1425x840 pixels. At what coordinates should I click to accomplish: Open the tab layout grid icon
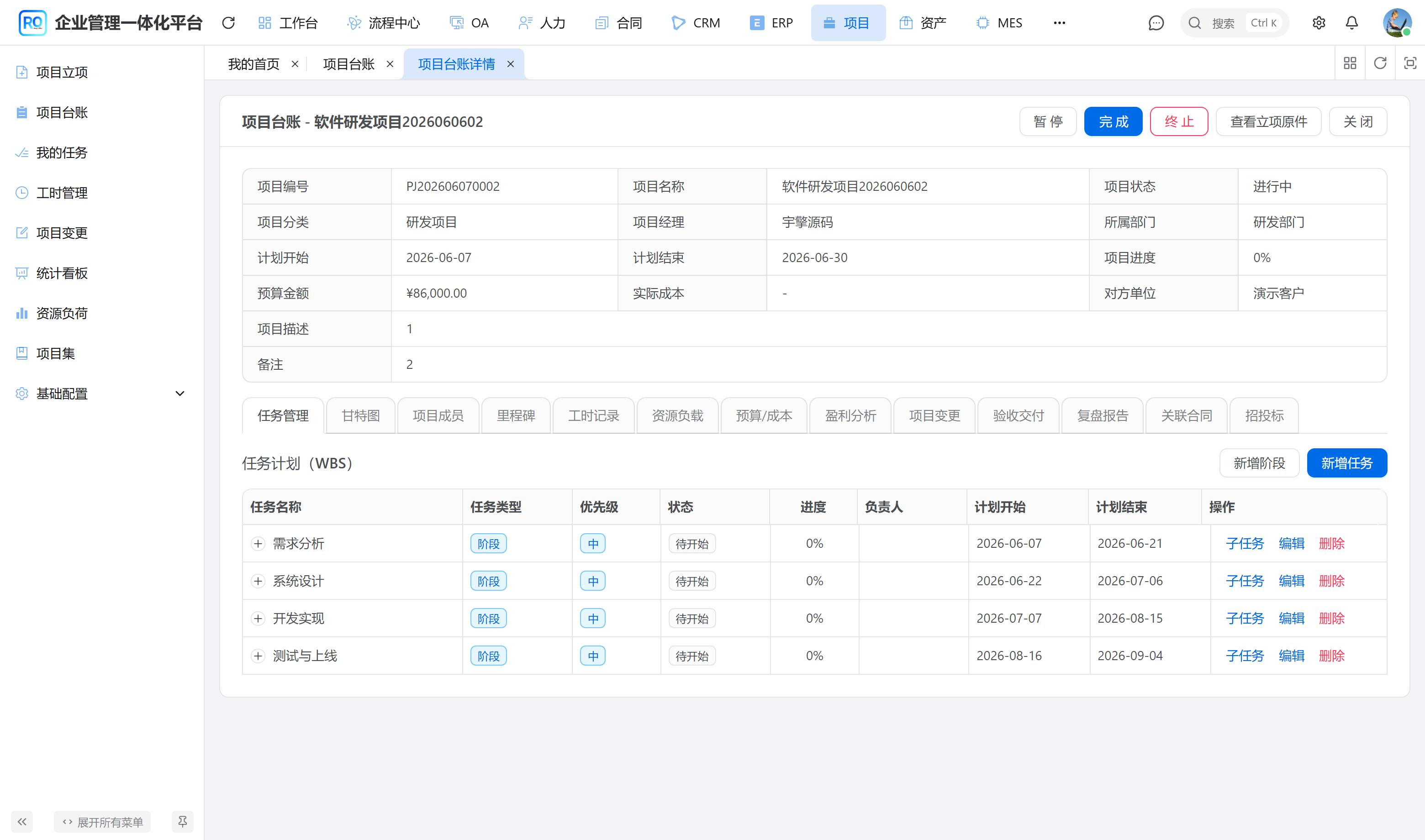(x=1350, y=63)
